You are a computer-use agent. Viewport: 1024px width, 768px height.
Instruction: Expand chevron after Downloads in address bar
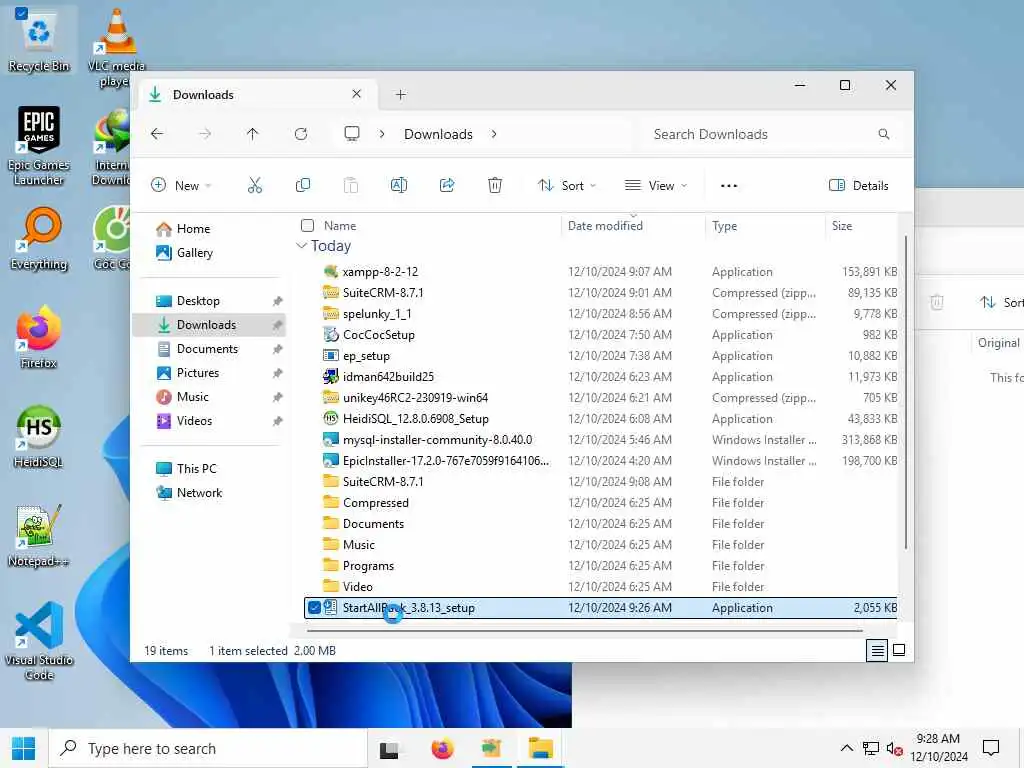(494, 134)
